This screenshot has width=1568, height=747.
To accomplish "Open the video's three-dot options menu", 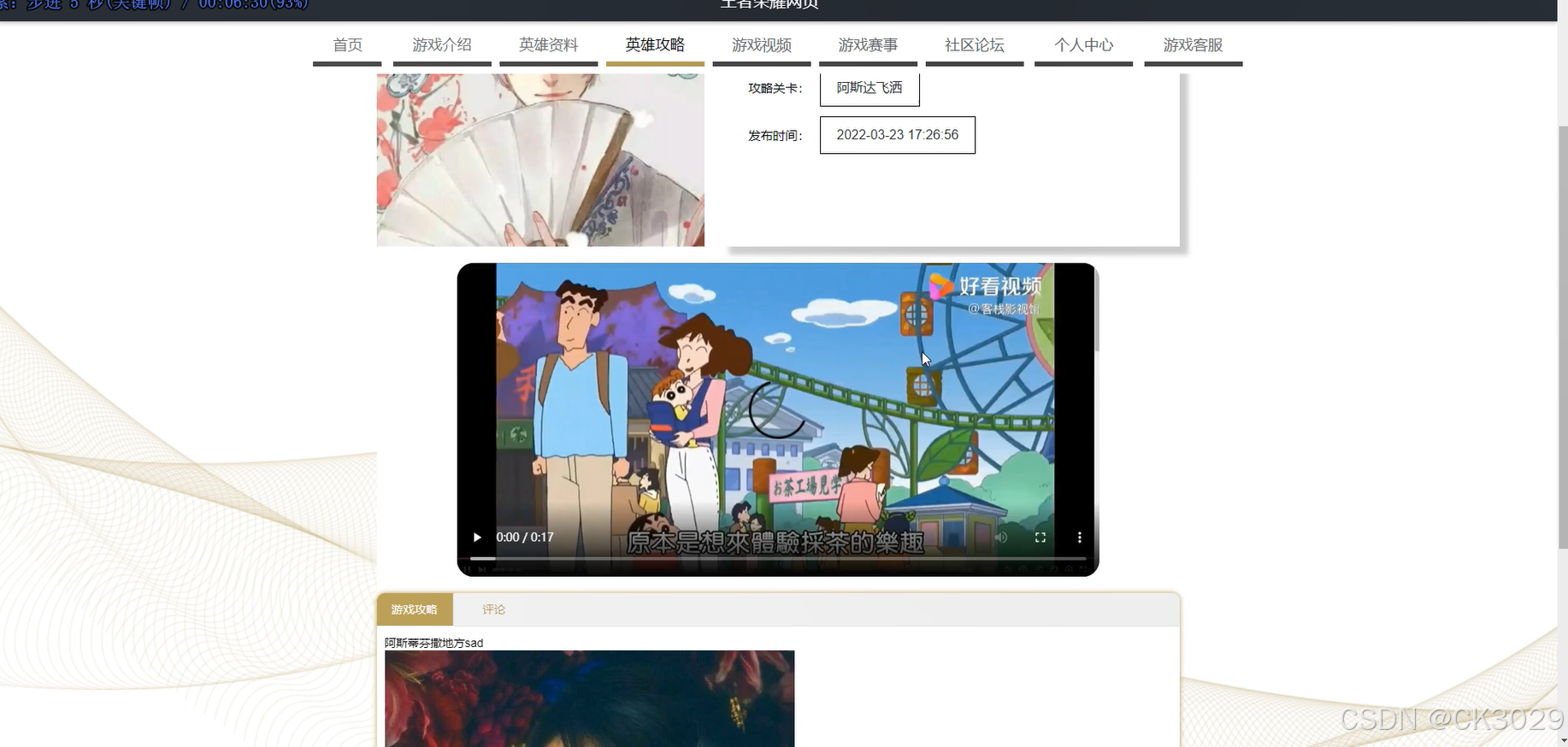I will (1080, 538).
